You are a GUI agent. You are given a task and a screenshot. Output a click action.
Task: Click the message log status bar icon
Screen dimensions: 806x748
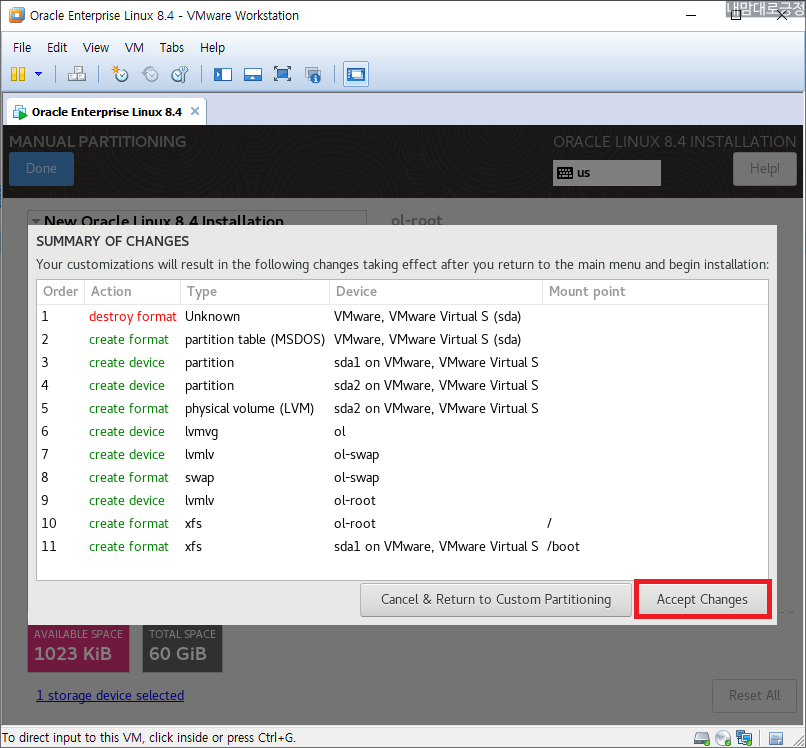(x=776, y=739)
